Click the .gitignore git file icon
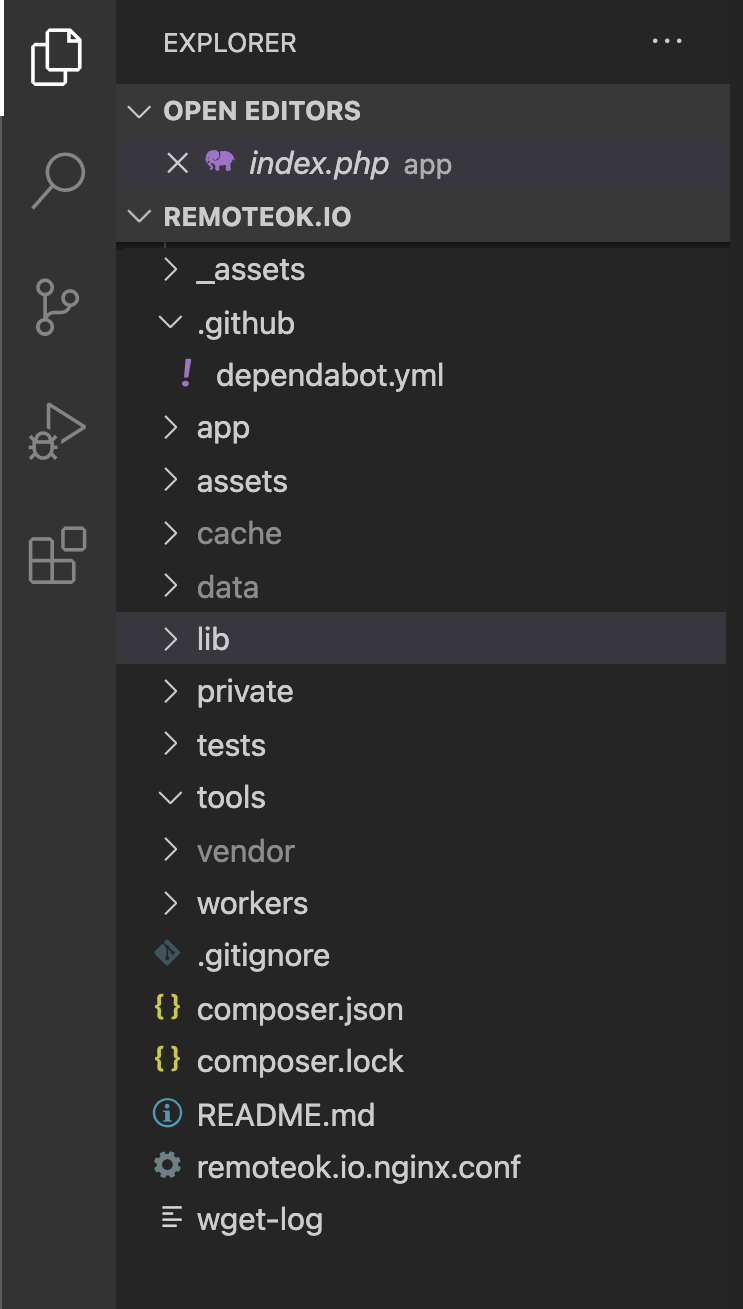Viewport: 743px width, 1309px height. click(167, 955)
